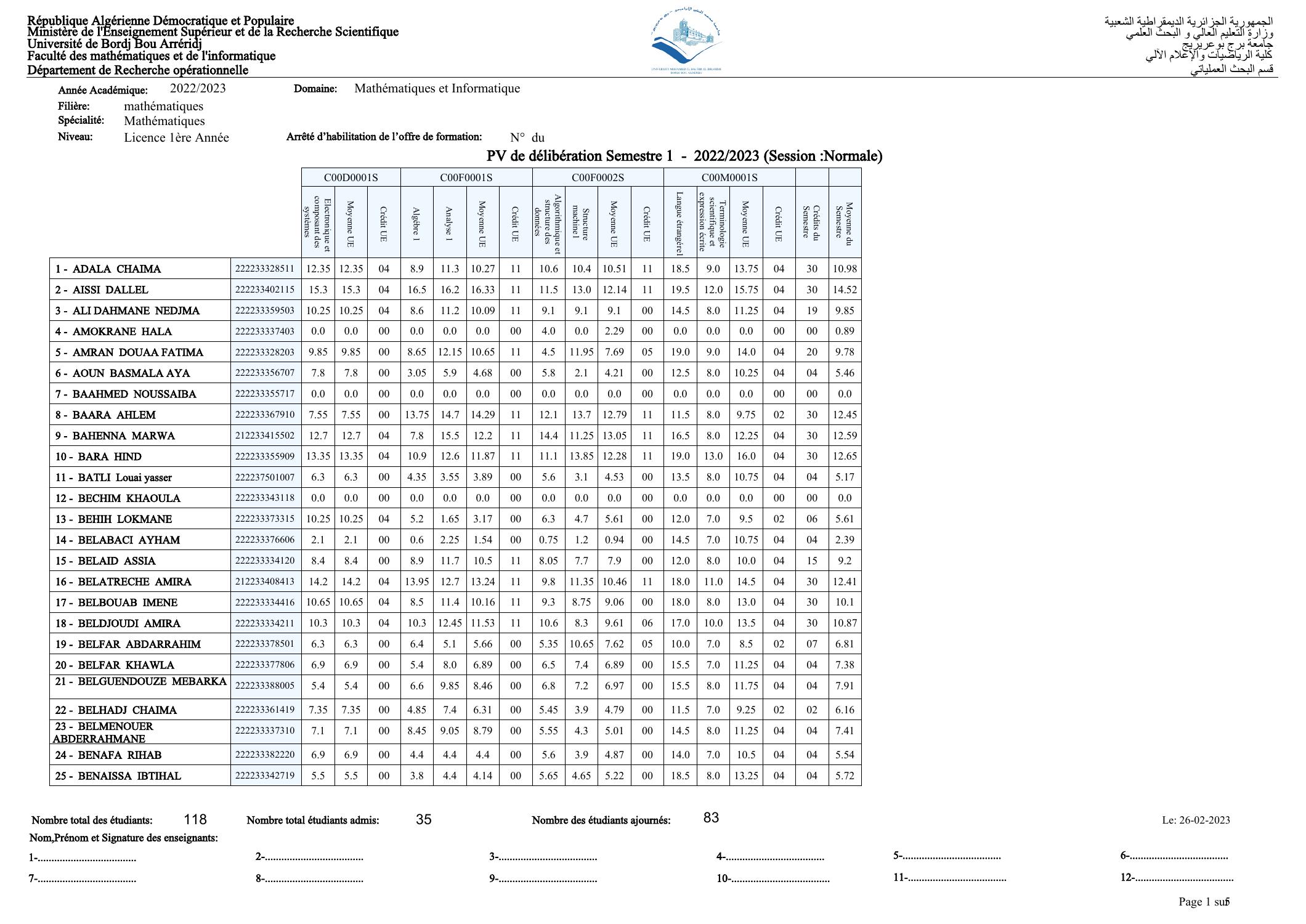Click the C00F0002S column group header

click(598, 178)
